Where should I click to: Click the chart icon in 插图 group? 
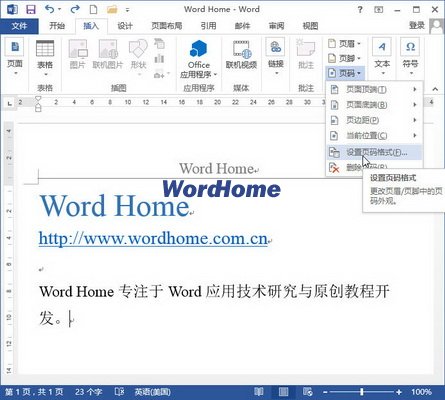coord(159,58)
